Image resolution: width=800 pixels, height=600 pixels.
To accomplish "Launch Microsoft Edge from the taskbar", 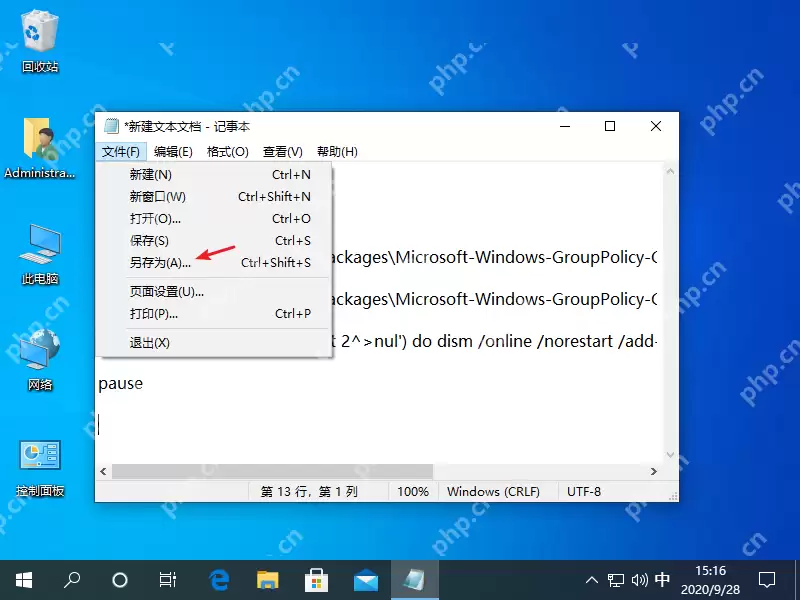I will coord(218,579).
